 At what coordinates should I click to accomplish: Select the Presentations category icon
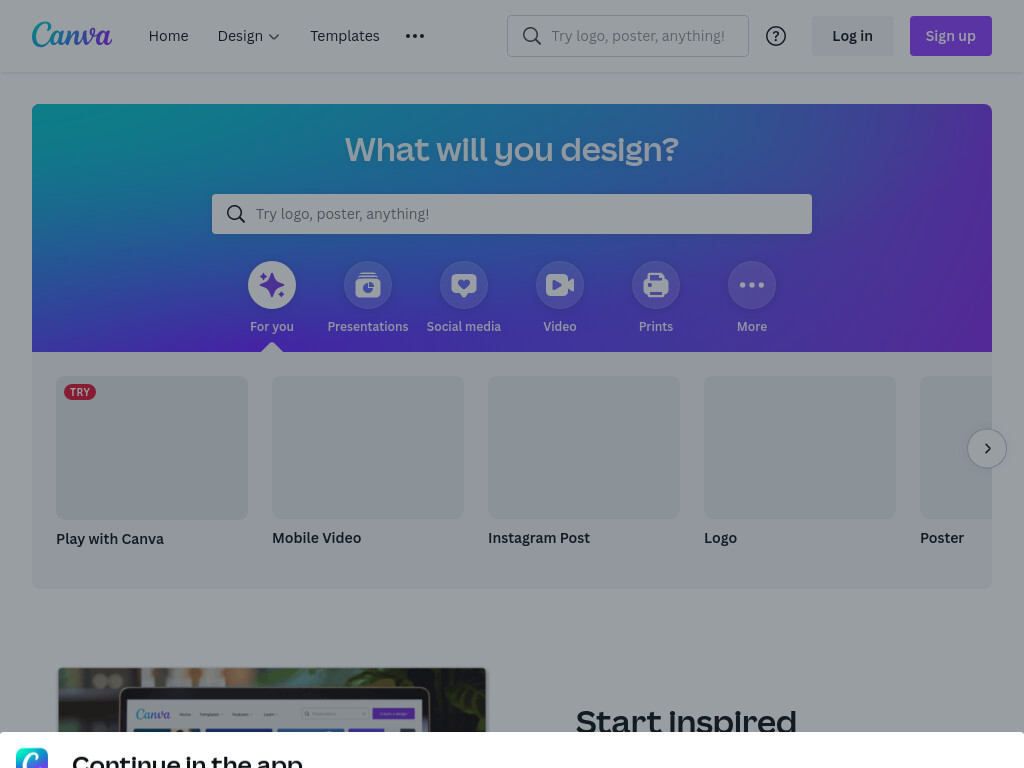tap(368, 285)
